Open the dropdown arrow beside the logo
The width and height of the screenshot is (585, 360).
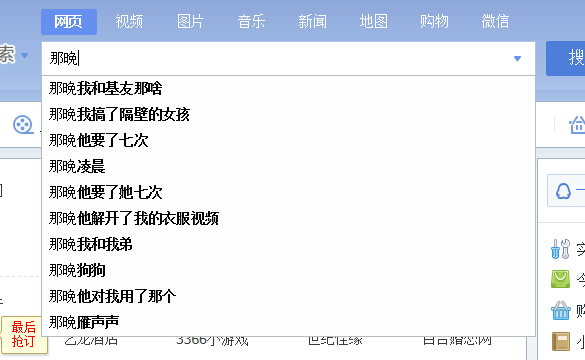25,56
